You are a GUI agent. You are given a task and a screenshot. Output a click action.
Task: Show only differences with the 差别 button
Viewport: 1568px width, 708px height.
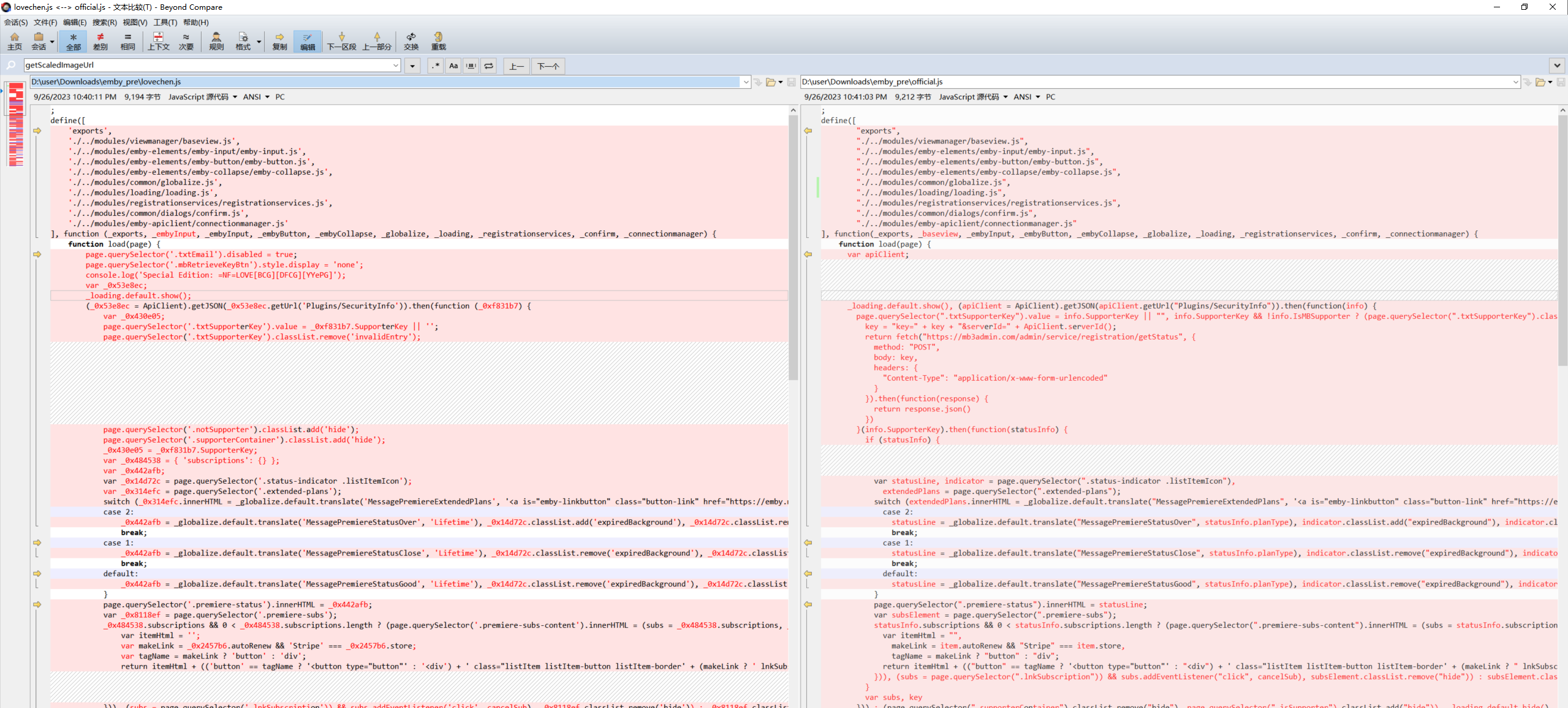[x=100, y=41]
